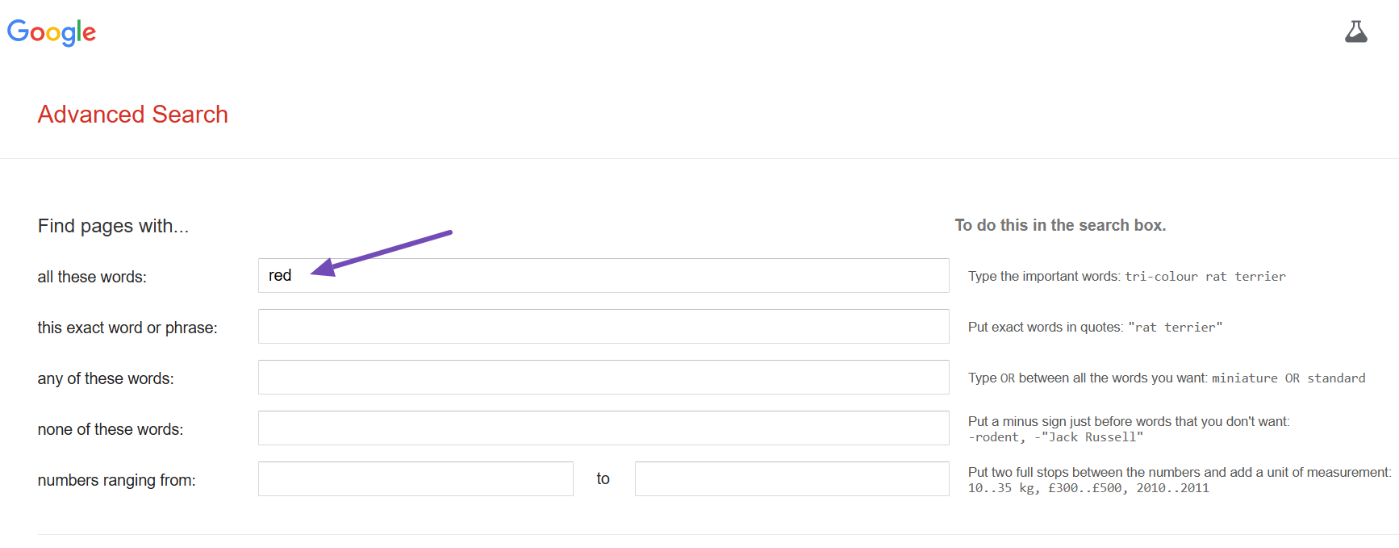Click the 'all these words:' label

(92, 277)
